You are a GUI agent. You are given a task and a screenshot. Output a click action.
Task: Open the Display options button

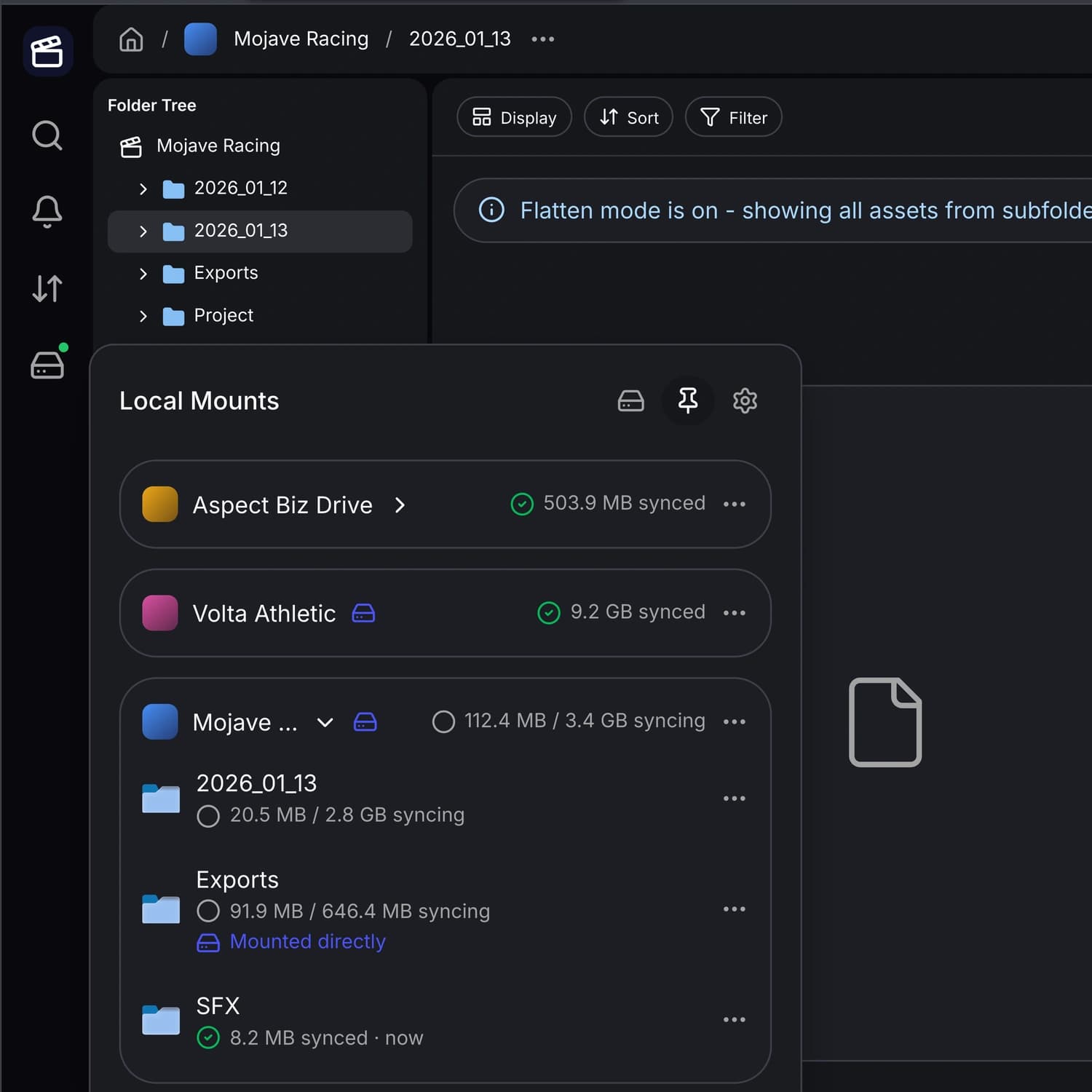[x=514, y=117]
